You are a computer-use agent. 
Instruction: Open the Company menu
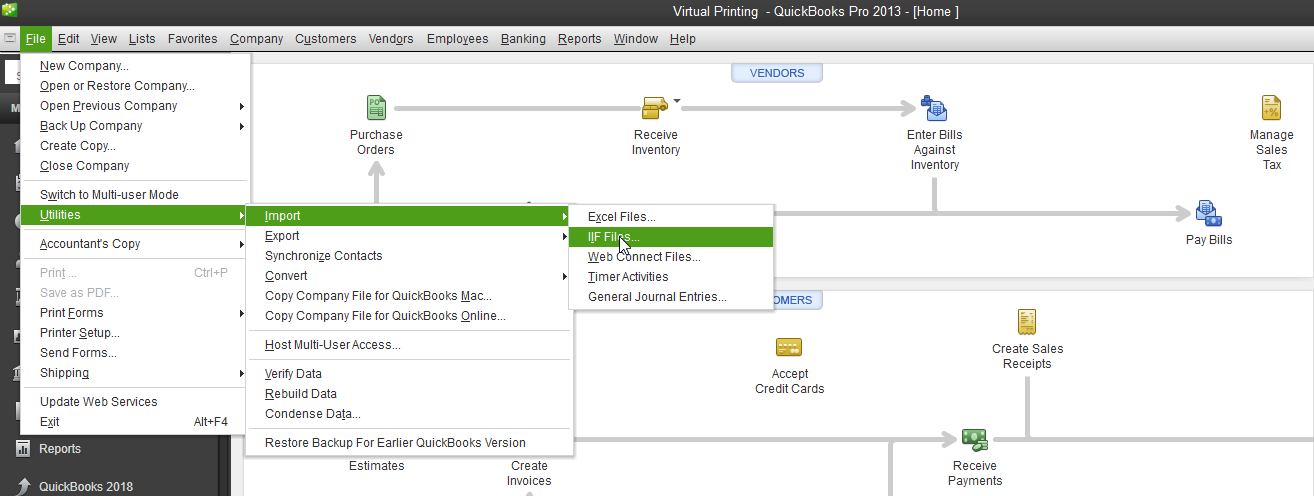tap(256, 39)
